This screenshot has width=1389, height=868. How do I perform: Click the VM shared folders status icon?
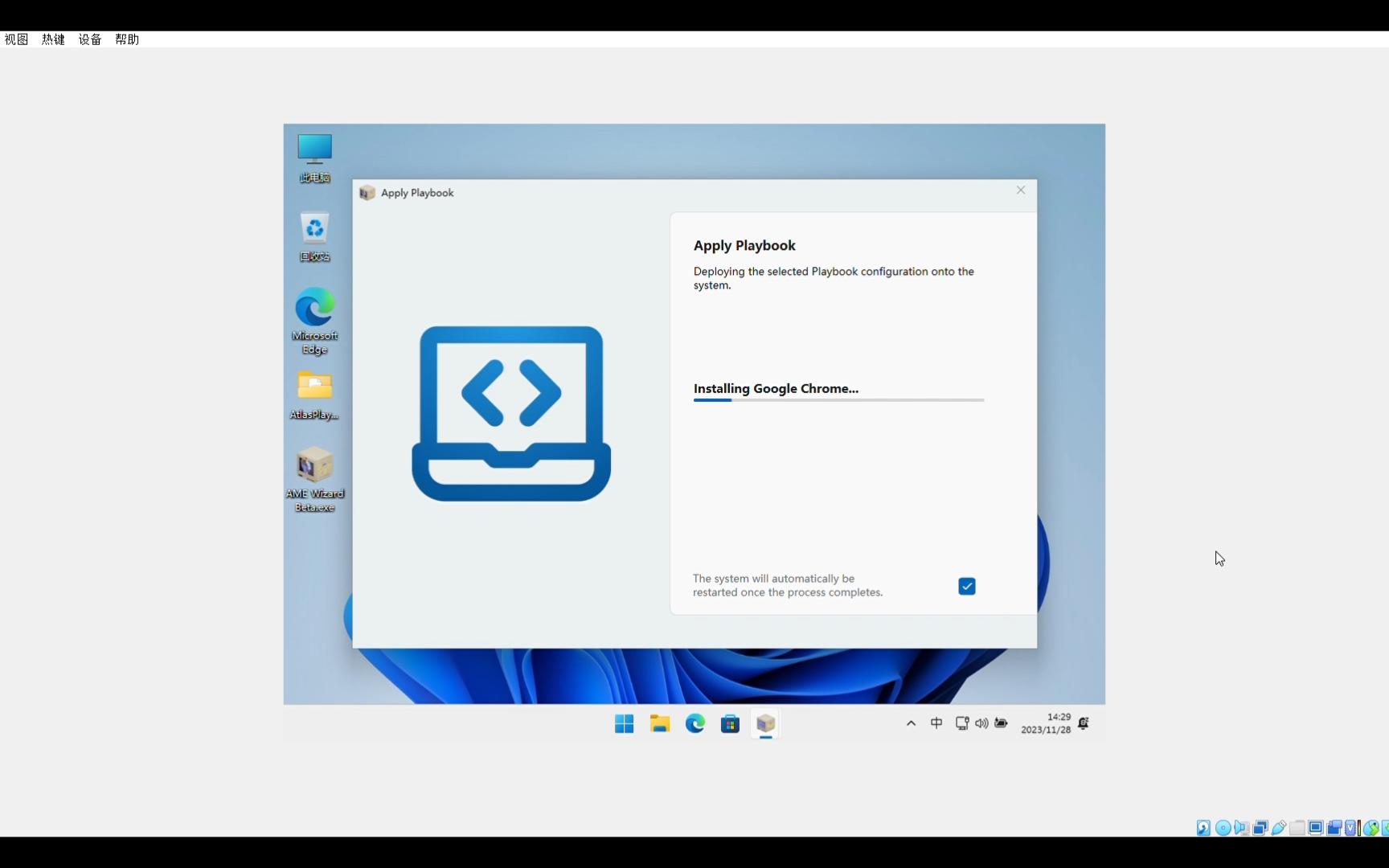1297,828
